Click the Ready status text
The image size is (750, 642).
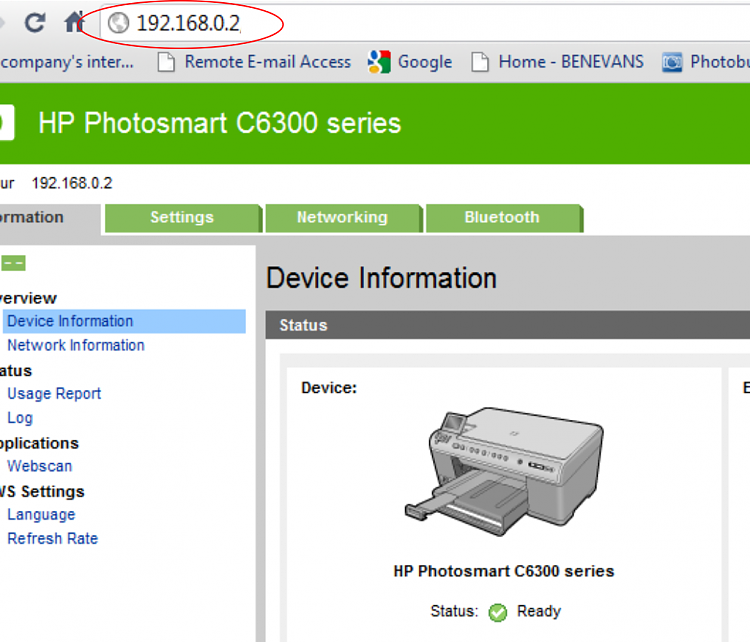(539, 611)
